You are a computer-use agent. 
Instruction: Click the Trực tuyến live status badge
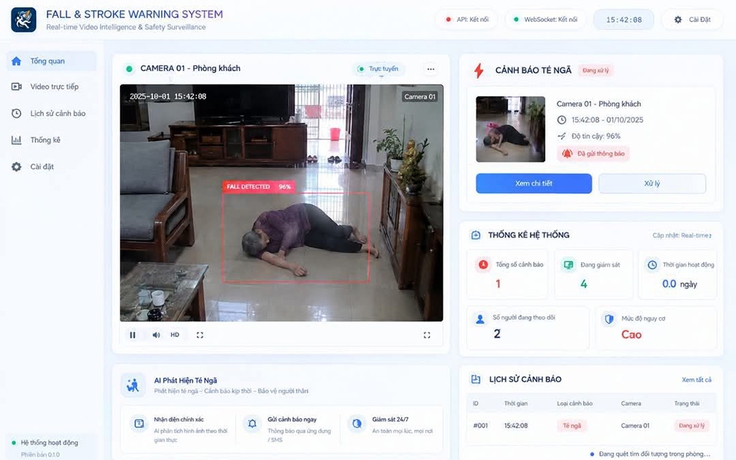point(378,69)
